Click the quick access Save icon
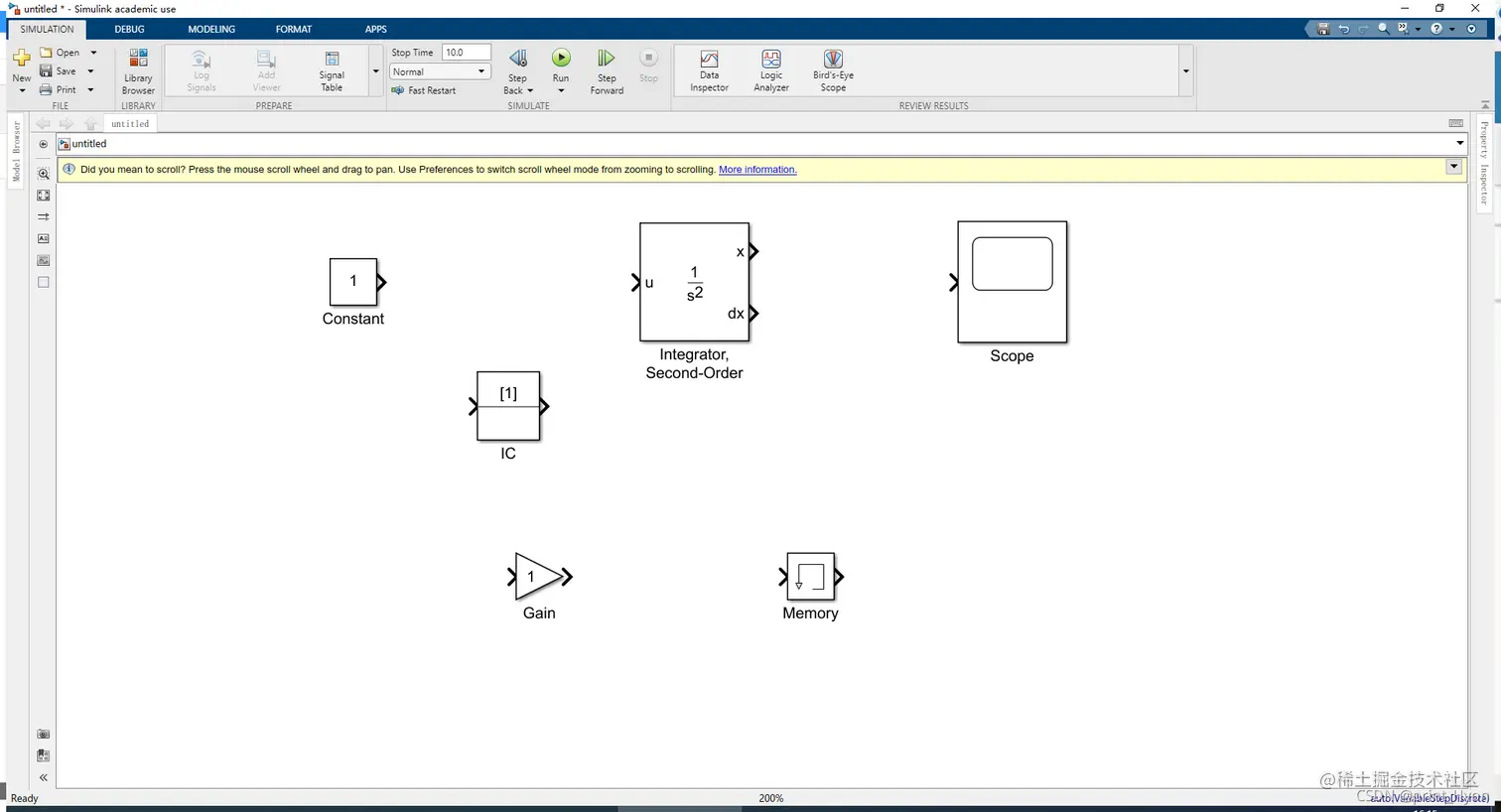1501x812 pixels. click(1322, 29)
